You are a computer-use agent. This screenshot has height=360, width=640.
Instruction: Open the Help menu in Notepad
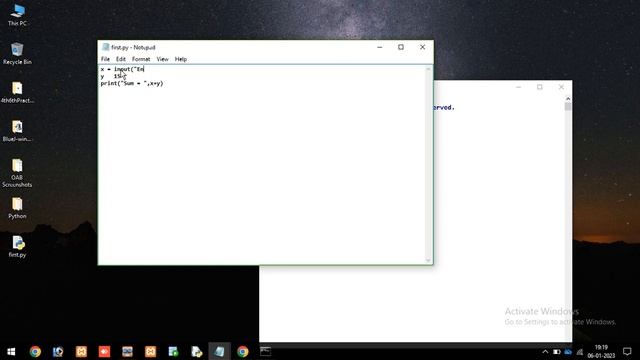click(181, 59)
